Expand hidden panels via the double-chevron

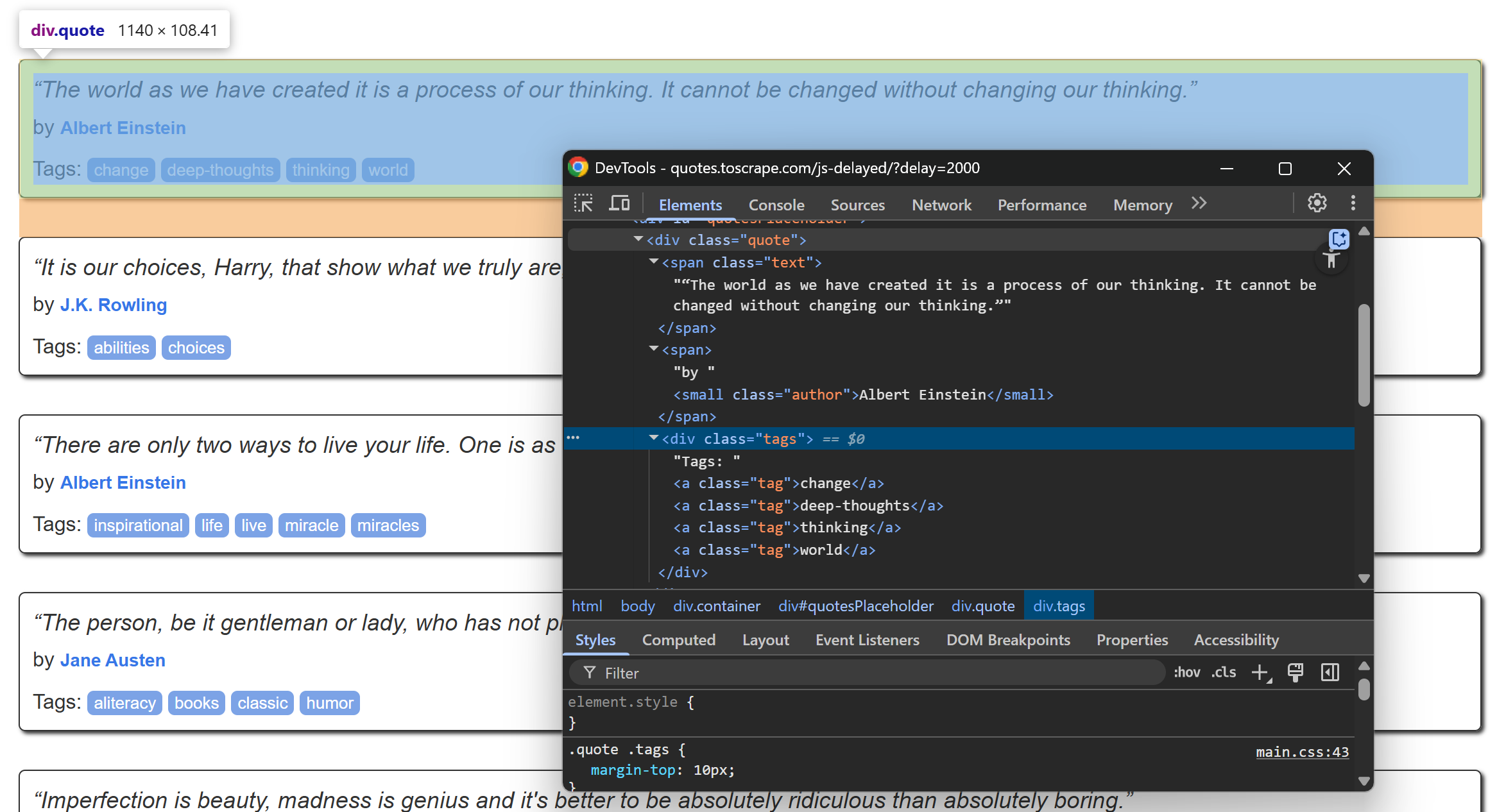pos(1199,203)
